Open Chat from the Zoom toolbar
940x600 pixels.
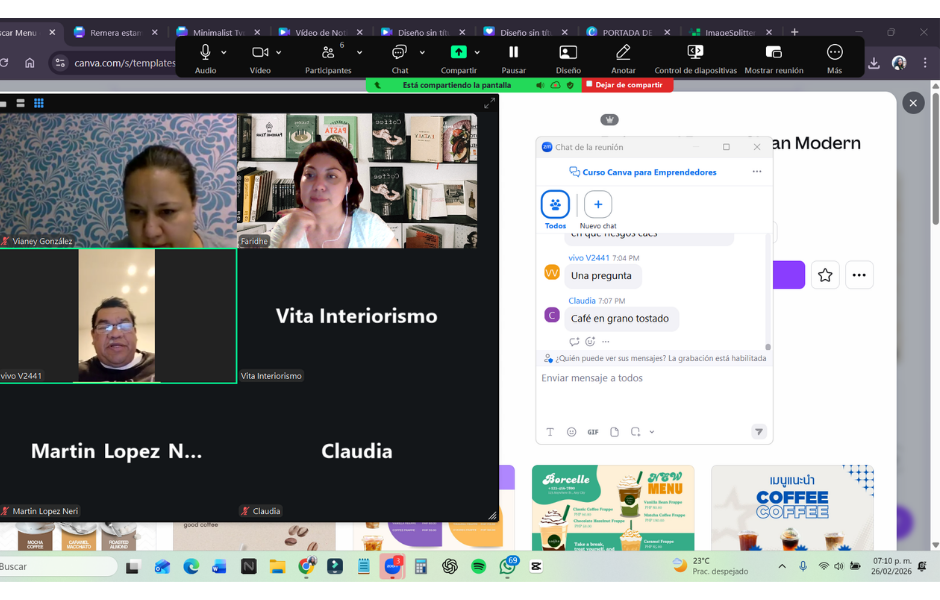pyautogui.click(x=399, y=53)
